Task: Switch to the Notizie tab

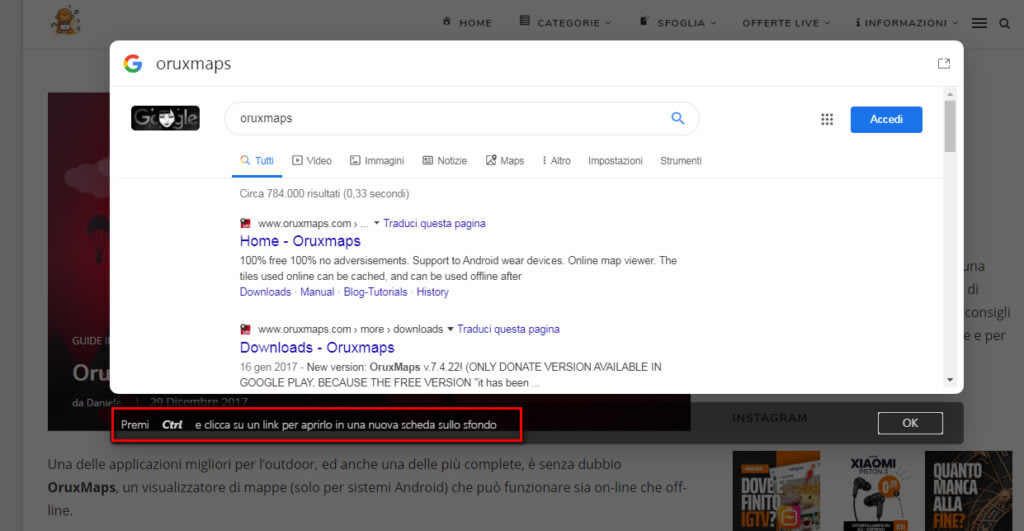Action: coord(445,161)
